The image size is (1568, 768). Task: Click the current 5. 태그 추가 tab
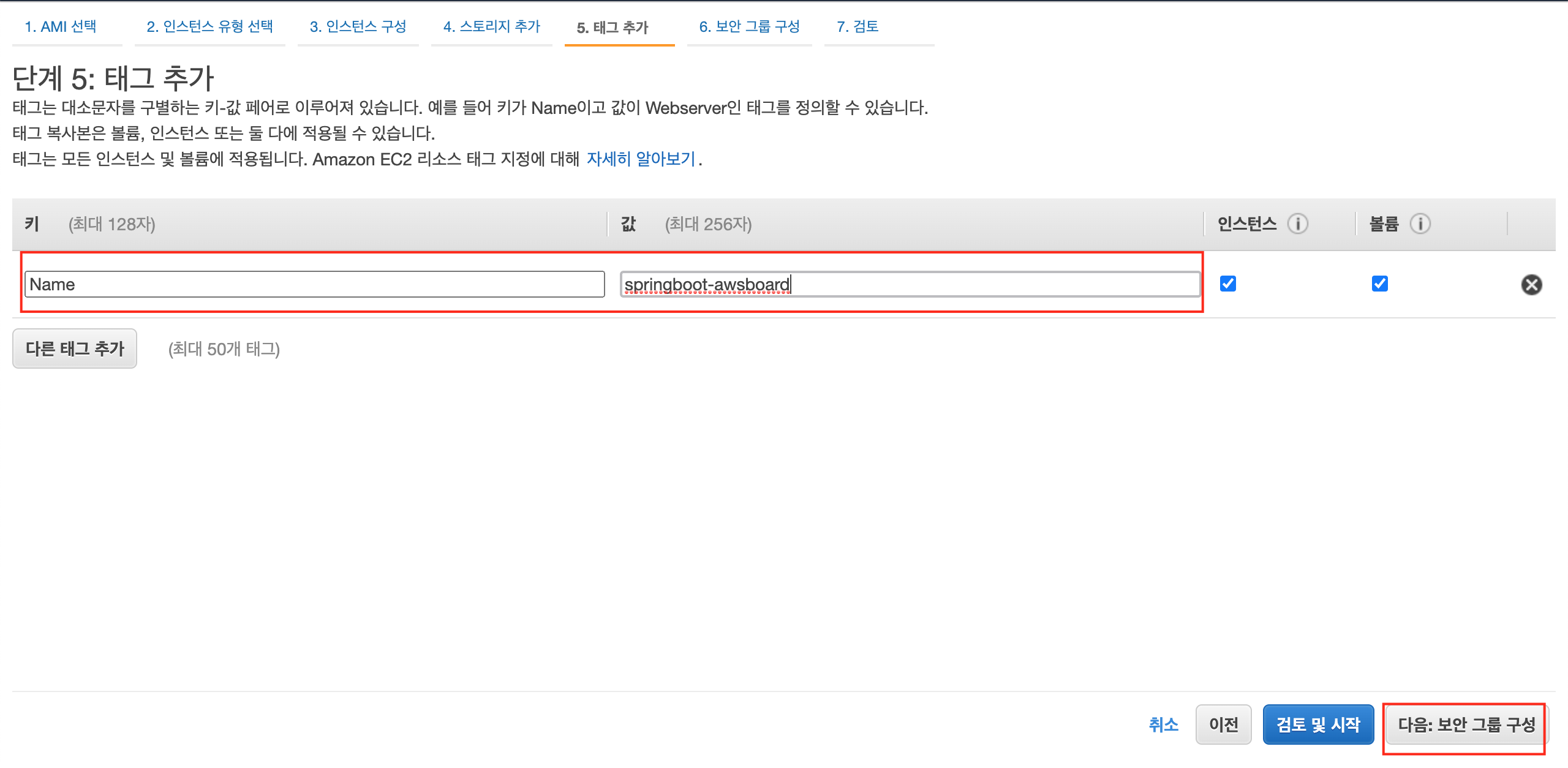pyautogui.click(x=612, y=28)
